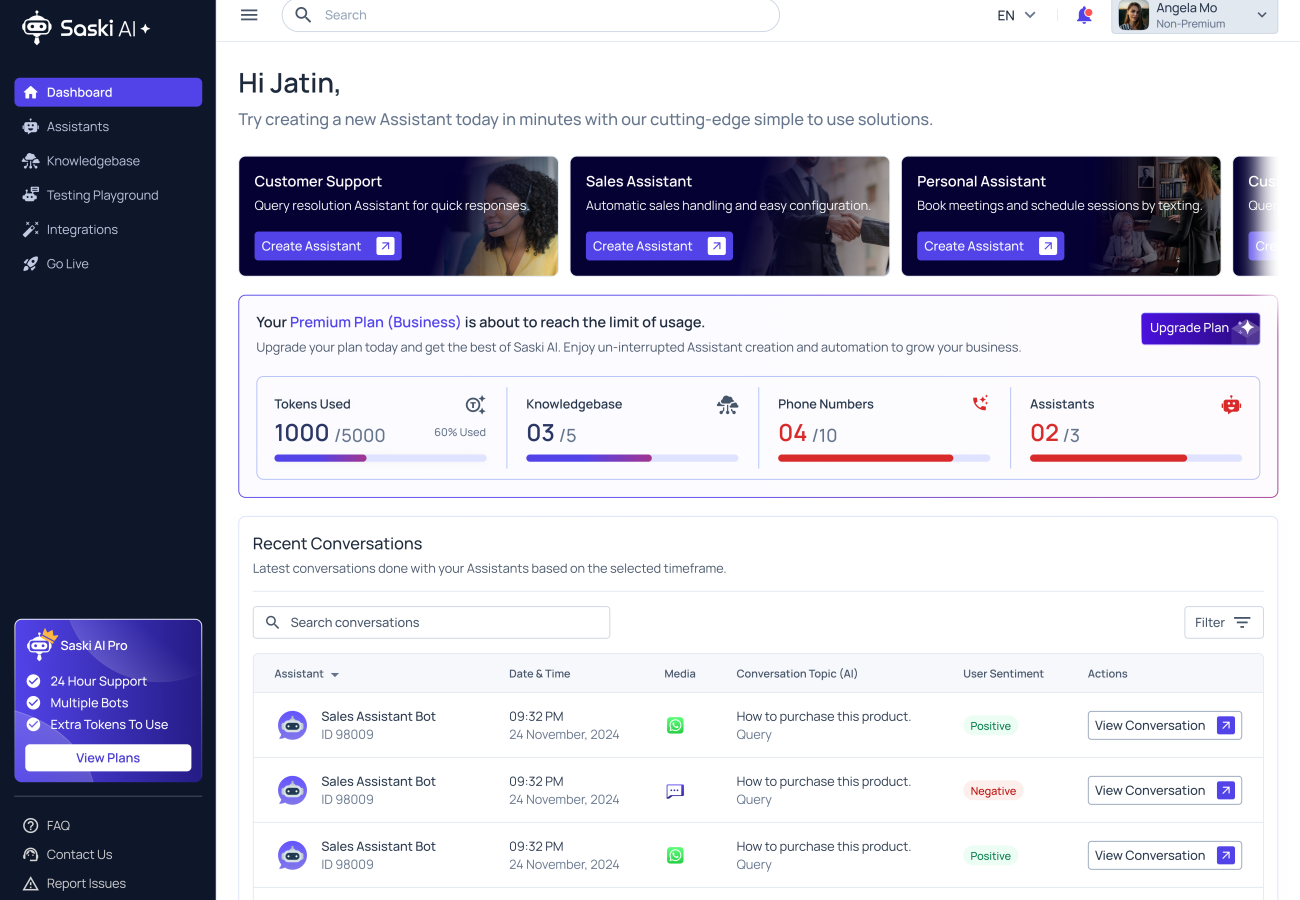Sort by the Assistant column dropdown arrow
Viewport: 1300px width, 900px height.
click(335, 675)
